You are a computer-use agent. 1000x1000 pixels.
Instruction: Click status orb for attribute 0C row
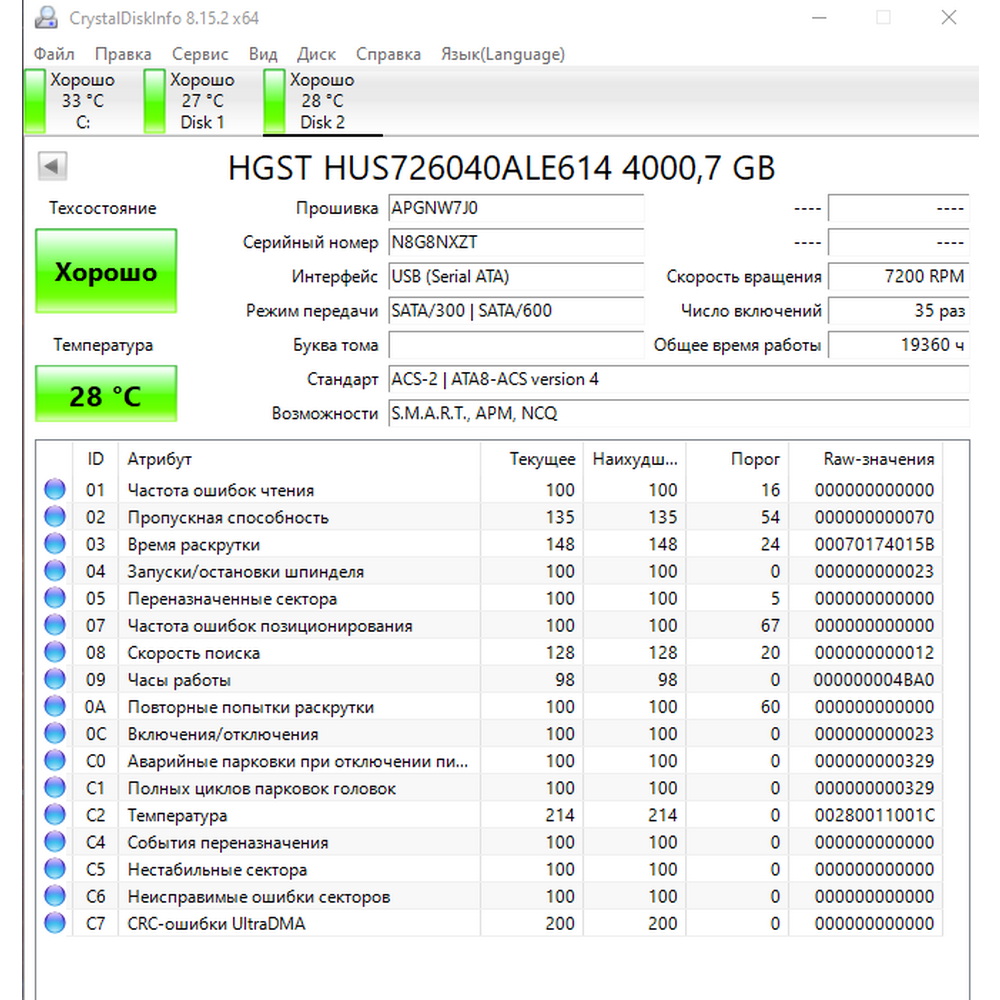[x=55, y=733]
